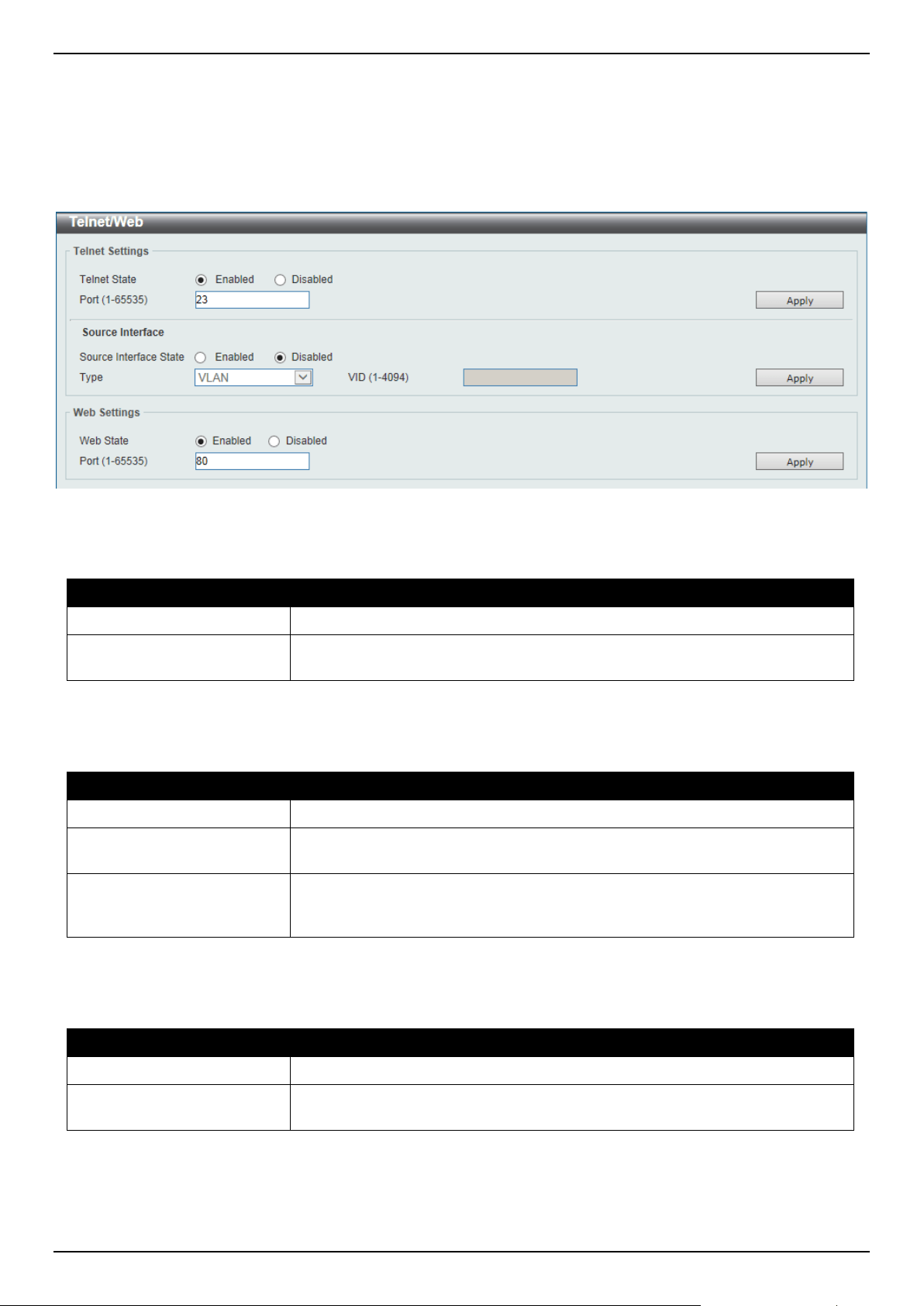924x1306 pixels.
Task: Click the Source Interface heading
Action: coord(123,332)
